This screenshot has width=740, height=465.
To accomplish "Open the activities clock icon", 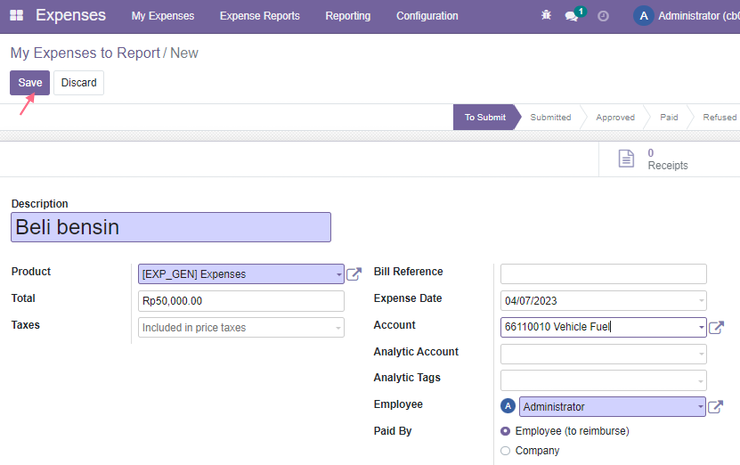I will pos(603,16).
